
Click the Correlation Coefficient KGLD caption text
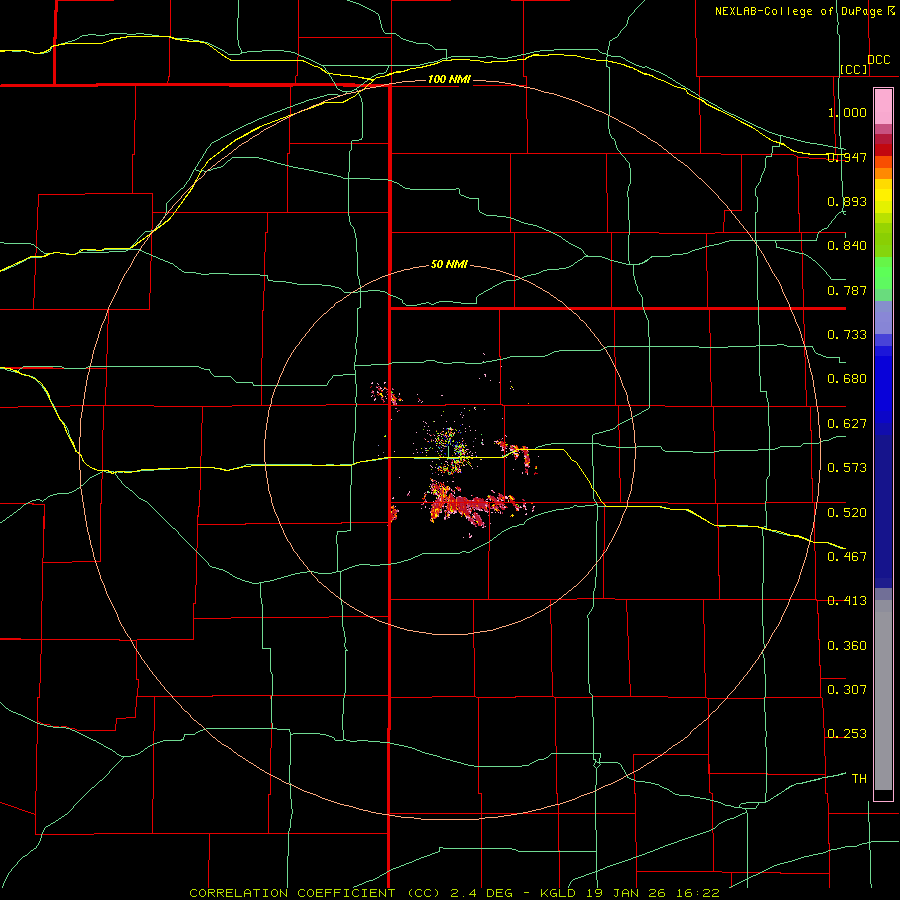click(x=454, y=893)
